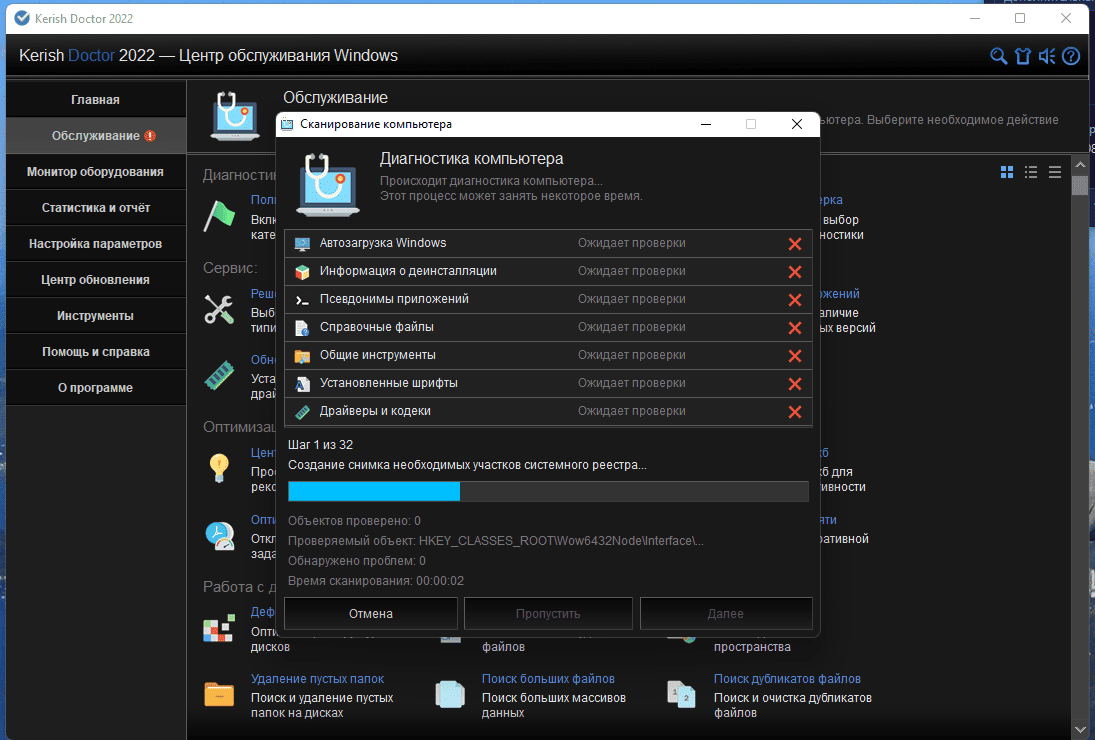
Task: Click the Драйверы и кодеки chip icon
Action: coord(302,412)
